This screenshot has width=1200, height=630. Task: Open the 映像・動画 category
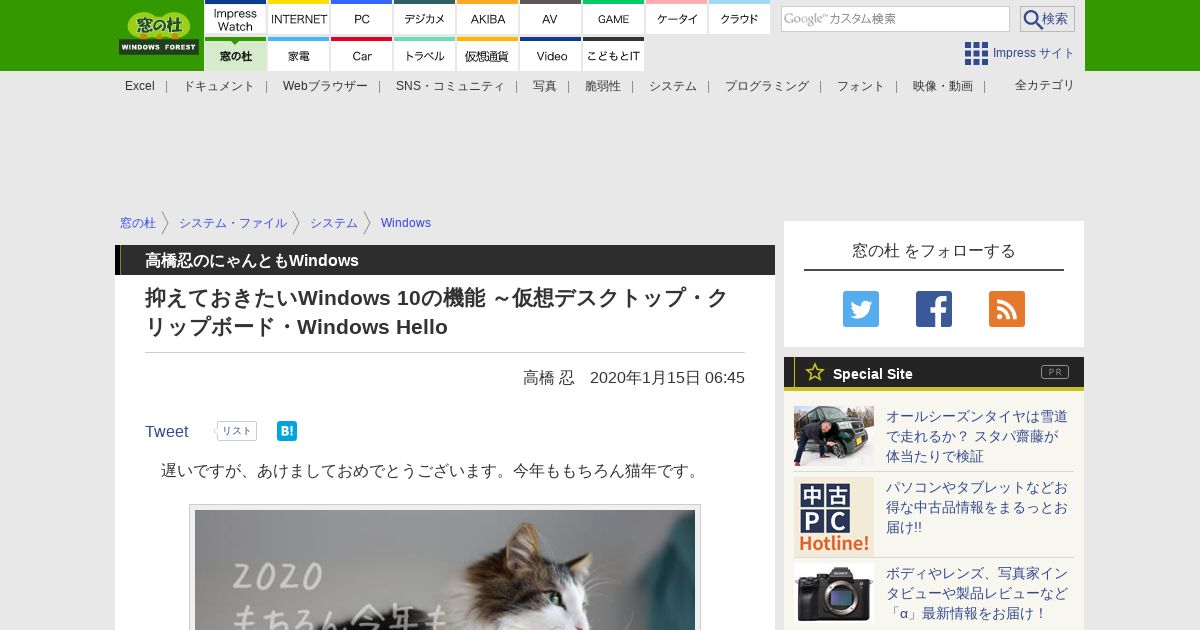tap(943, 86)
